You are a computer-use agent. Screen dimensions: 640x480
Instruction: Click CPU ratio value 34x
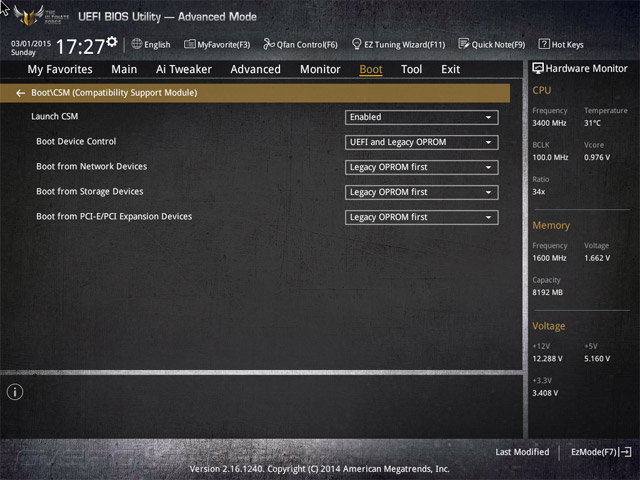[539, 191]
